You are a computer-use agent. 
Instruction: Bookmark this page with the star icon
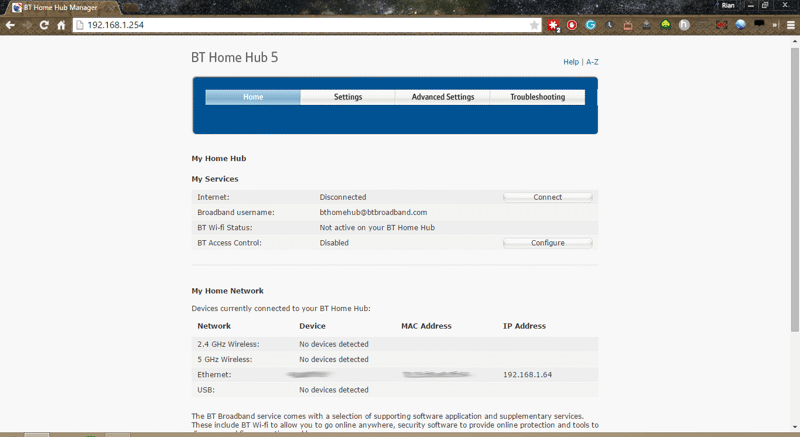coord(535,25)
